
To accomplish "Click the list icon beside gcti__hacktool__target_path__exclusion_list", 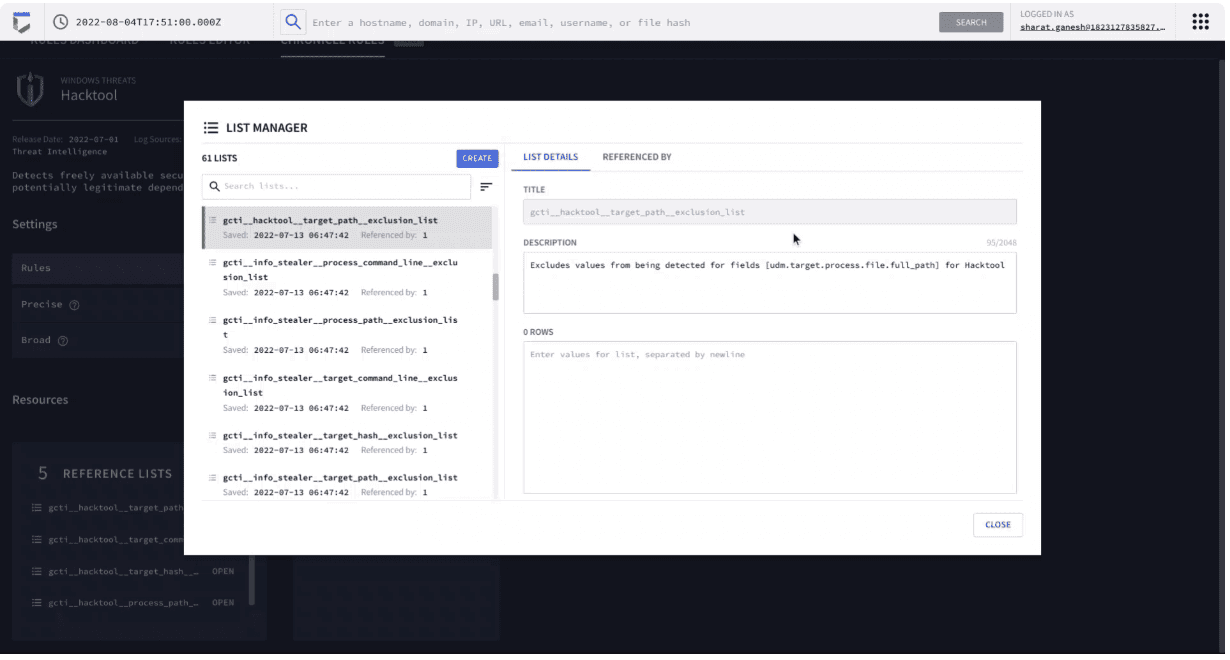I will point(213,220).
